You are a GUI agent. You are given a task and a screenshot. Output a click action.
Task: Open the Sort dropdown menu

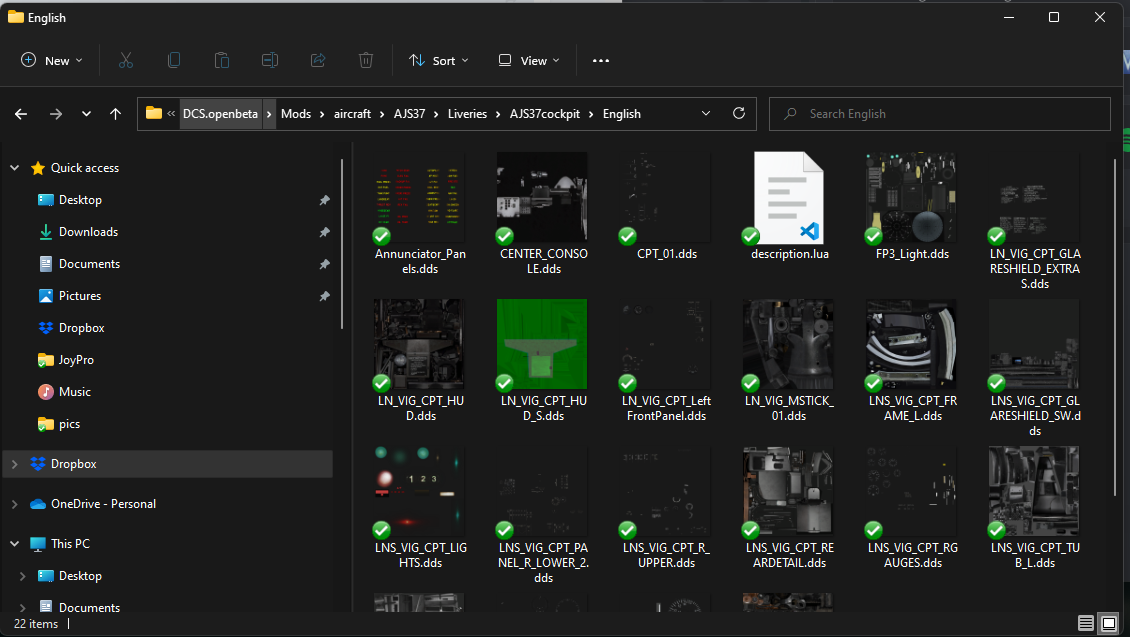tap(439, 61)
